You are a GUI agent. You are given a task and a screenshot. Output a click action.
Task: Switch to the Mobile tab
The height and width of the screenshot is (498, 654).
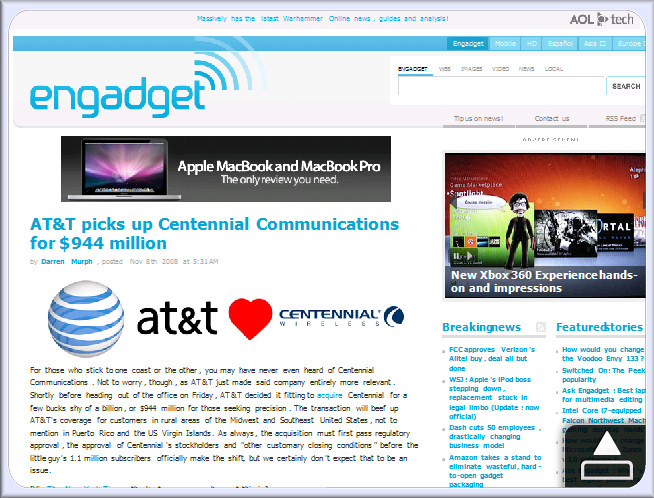[505, 43]
